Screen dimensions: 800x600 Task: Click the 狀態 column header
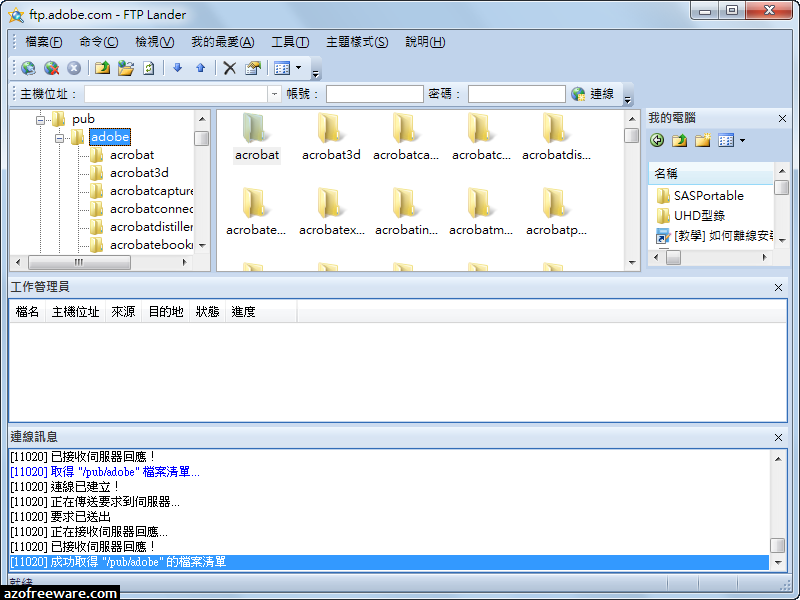(207, 312)
